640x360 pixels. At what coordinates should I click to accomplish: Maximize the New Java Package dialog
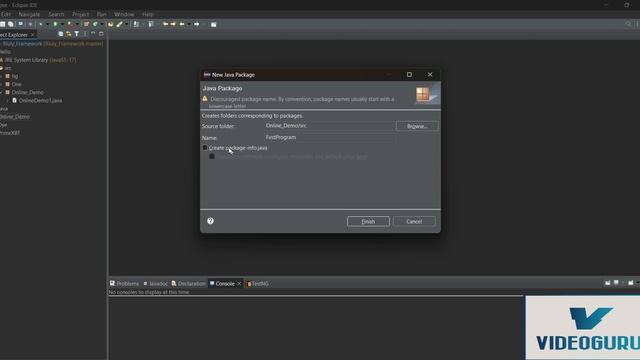[x=409, y=74]
